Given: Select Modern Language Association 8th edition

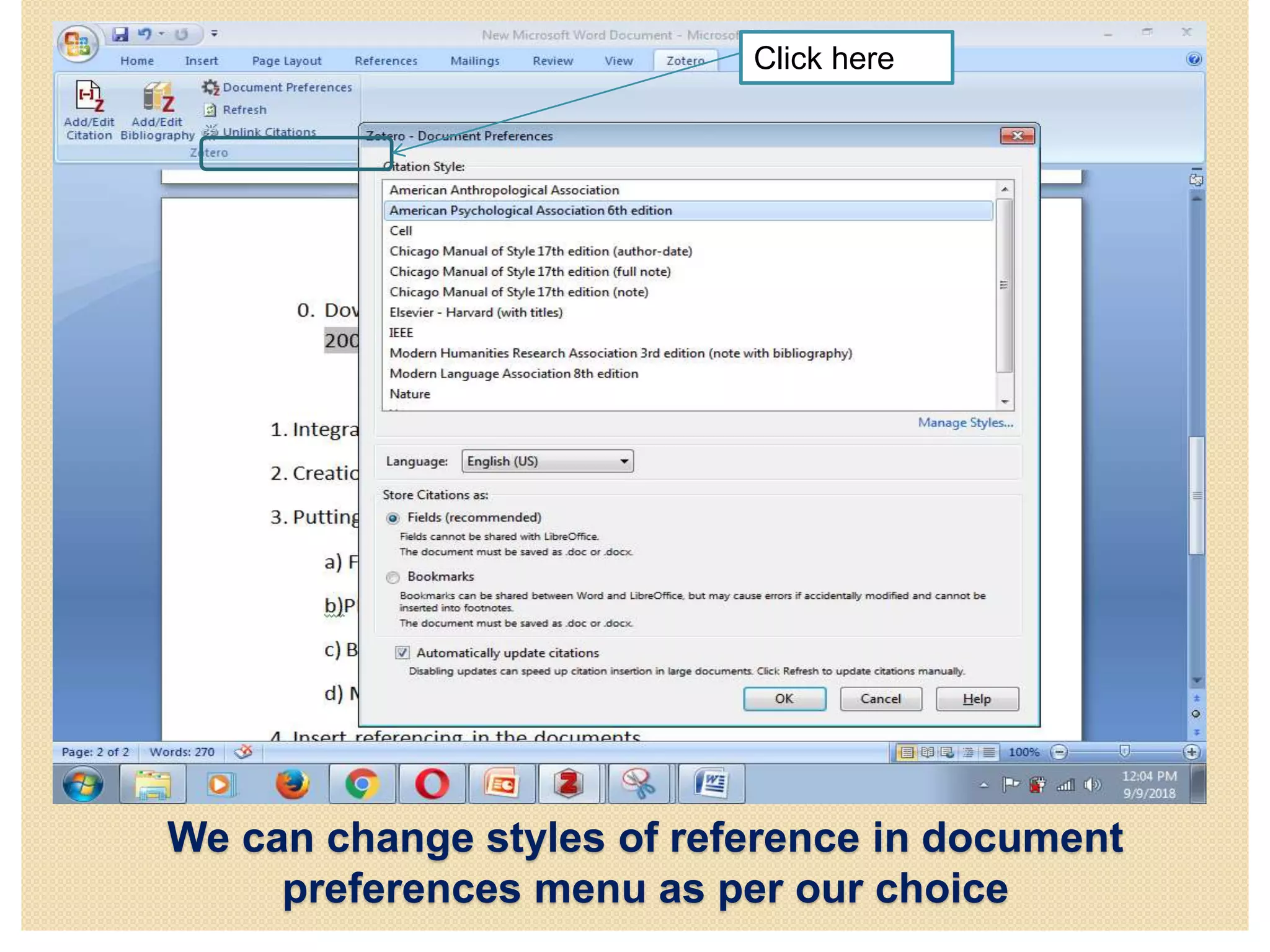Looking at the screenshot, I should point(688,374).
